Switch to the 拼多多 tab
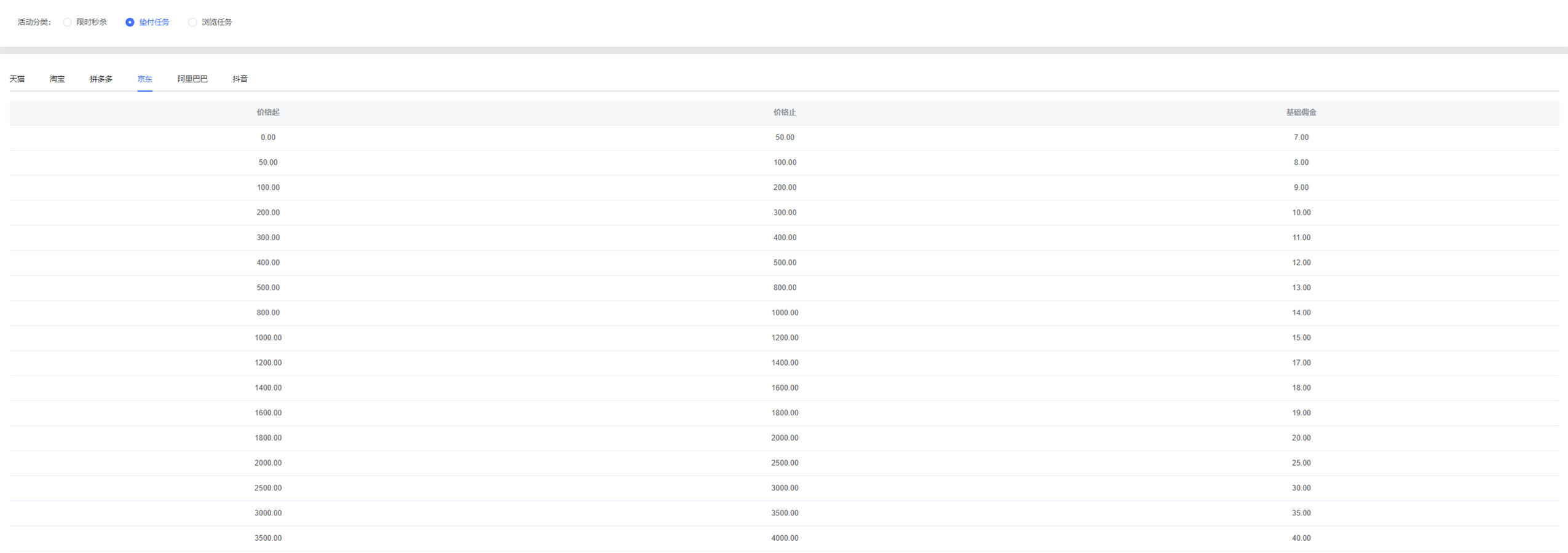 coord(101,79)
